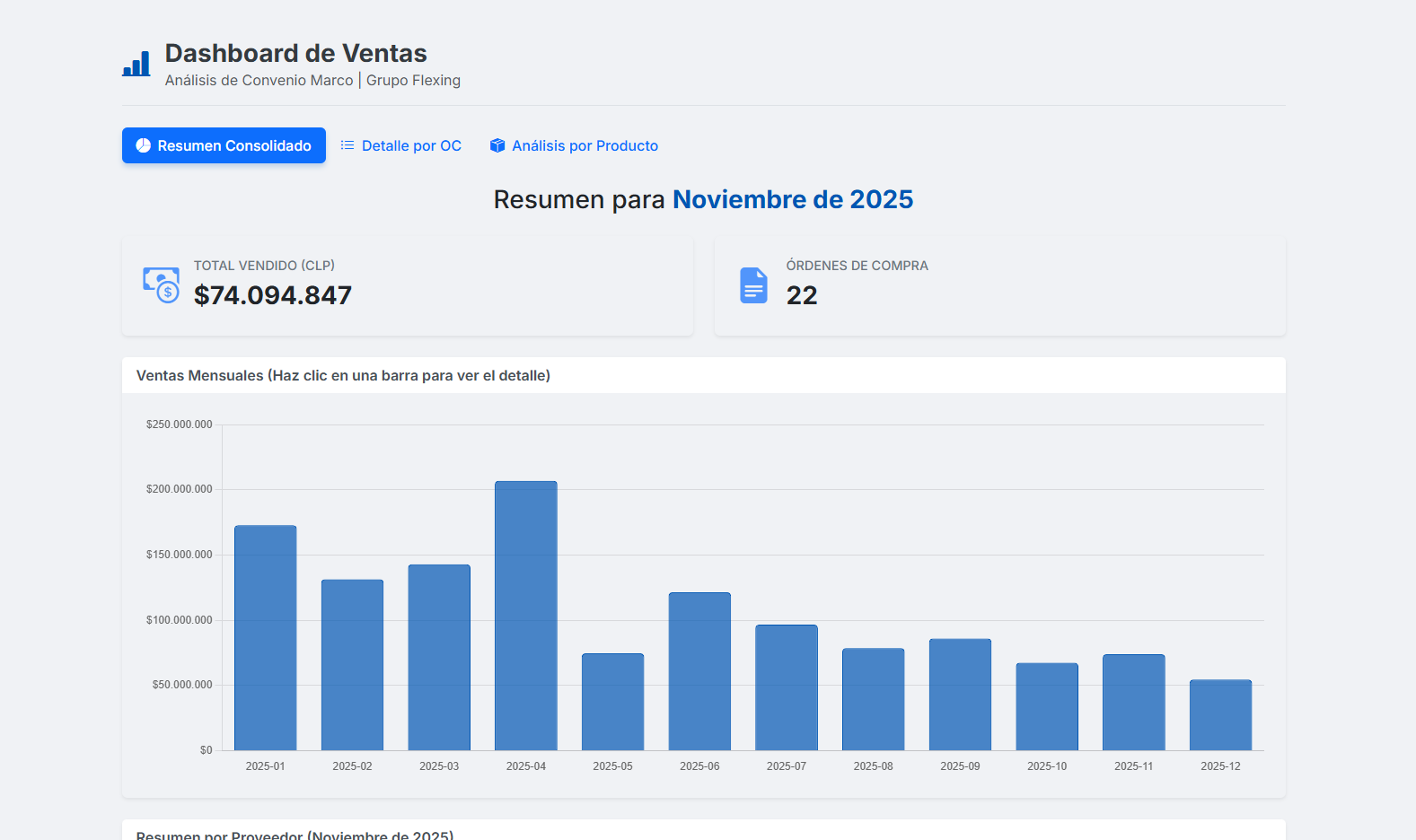Screen dimensions: 1416x840
Task: Click the money icon beside Total Vendido
Action: pyautogui.click(x=161, y=284)
